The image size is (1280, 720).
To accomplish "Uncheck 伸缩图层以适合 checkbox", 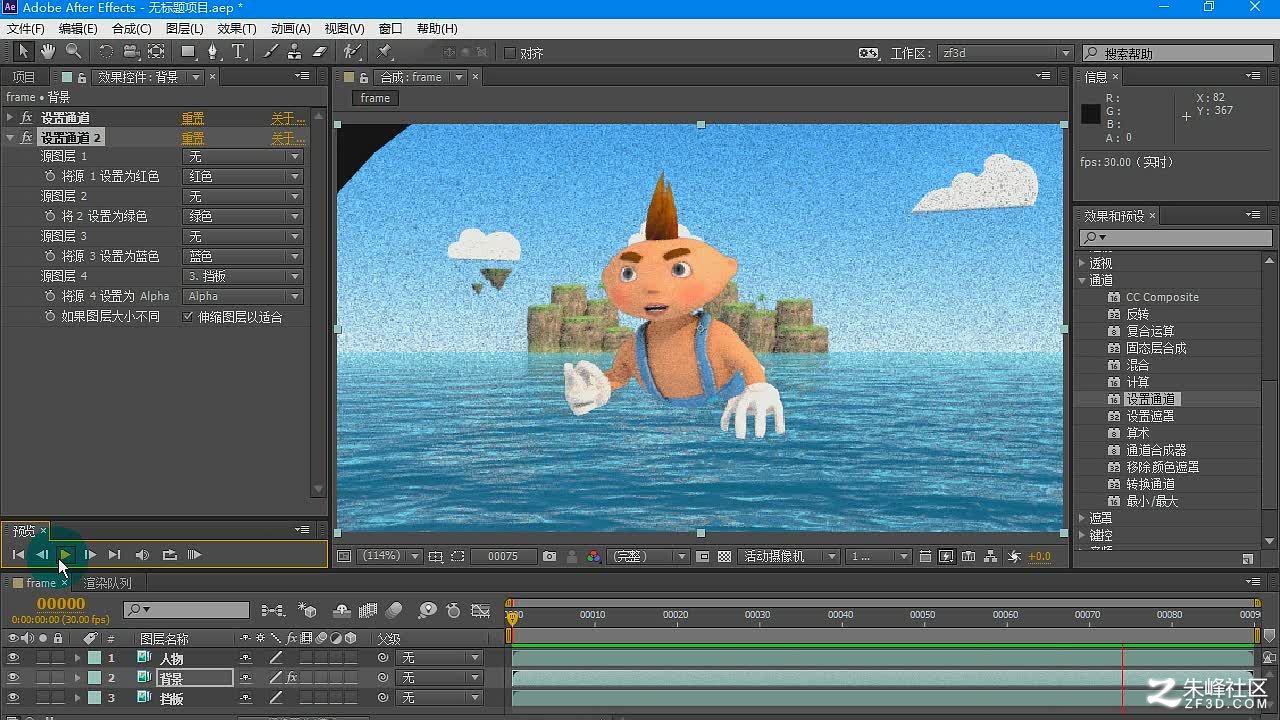I will coord(188,316).
